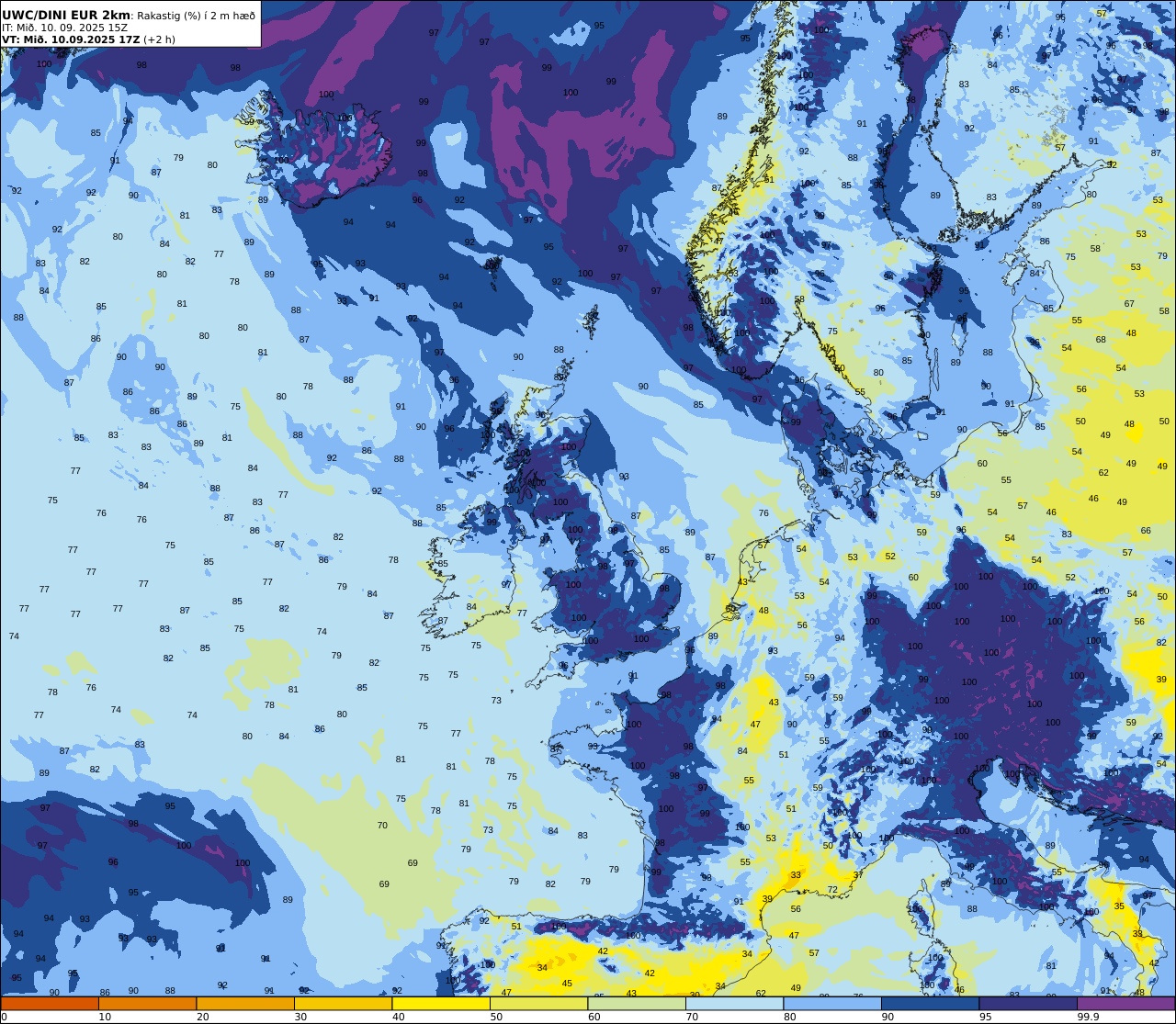Click the legend tick label "10"

105,1017
